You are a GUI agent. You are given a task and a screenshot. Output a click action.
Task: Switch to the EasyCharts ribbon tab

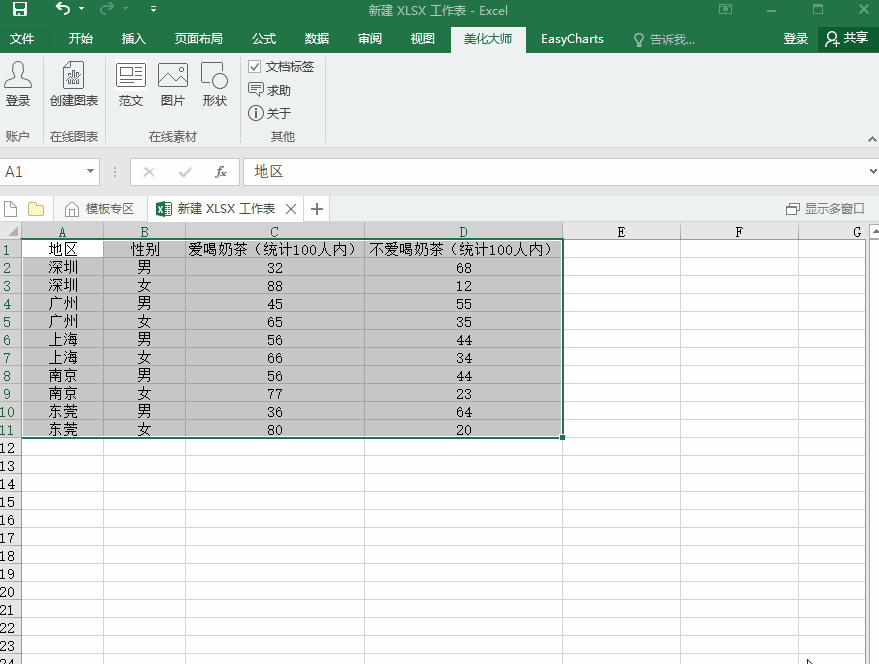[572, 39]
